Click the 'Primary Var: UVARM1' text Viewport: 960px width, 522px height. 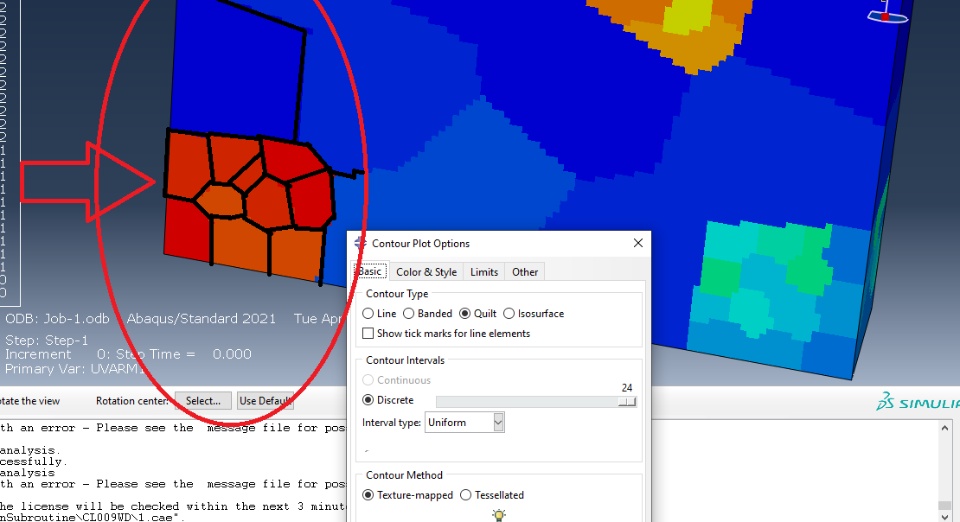pos(75,369)
